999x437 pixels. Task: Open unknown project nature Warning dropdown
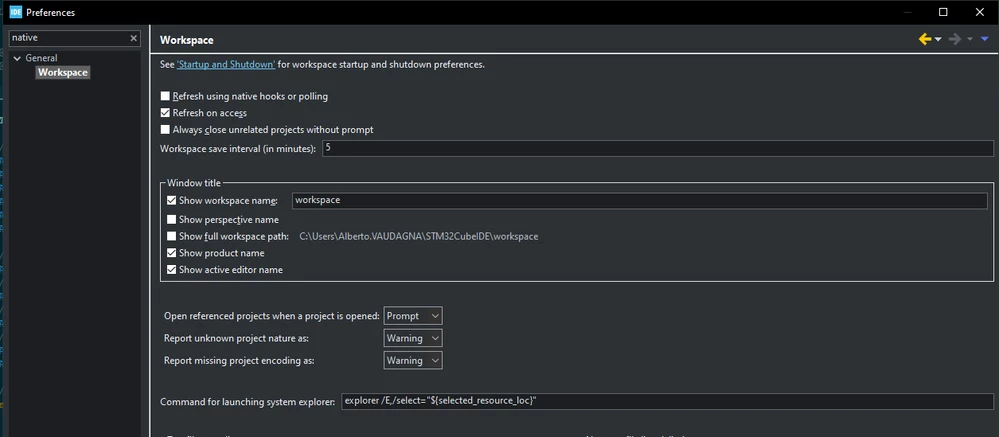(x=413, y=338)
